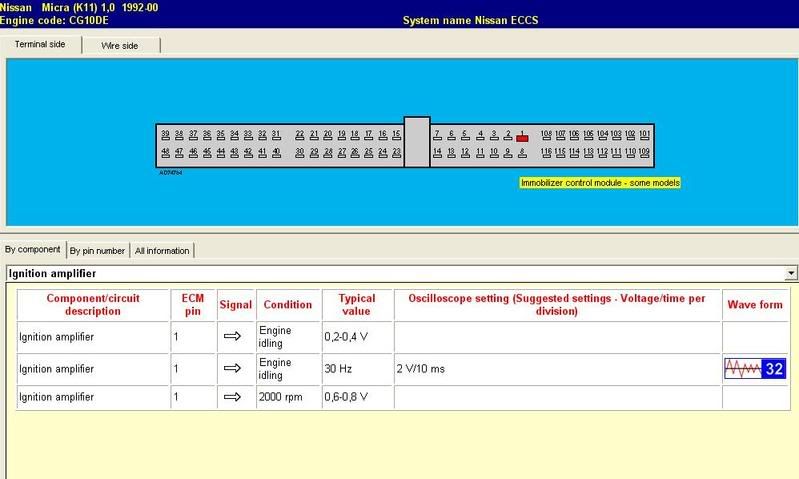Switch to the Wire side tab
The height and width of the screenshot is (479, 799).
(x=120, y=45)
